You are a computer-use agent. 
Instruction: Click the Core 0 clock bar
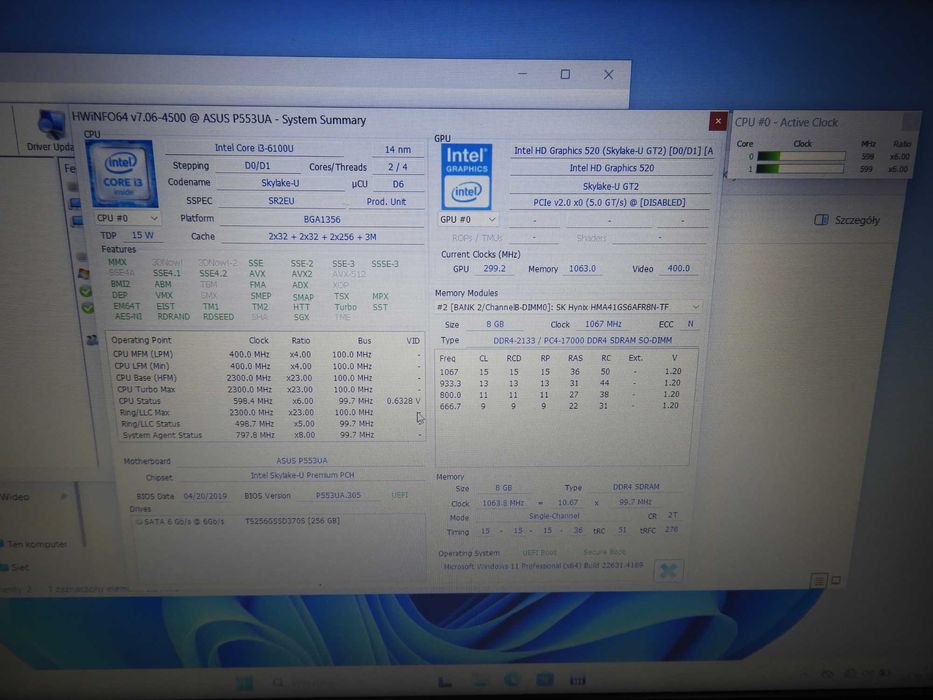click(801, 156)
